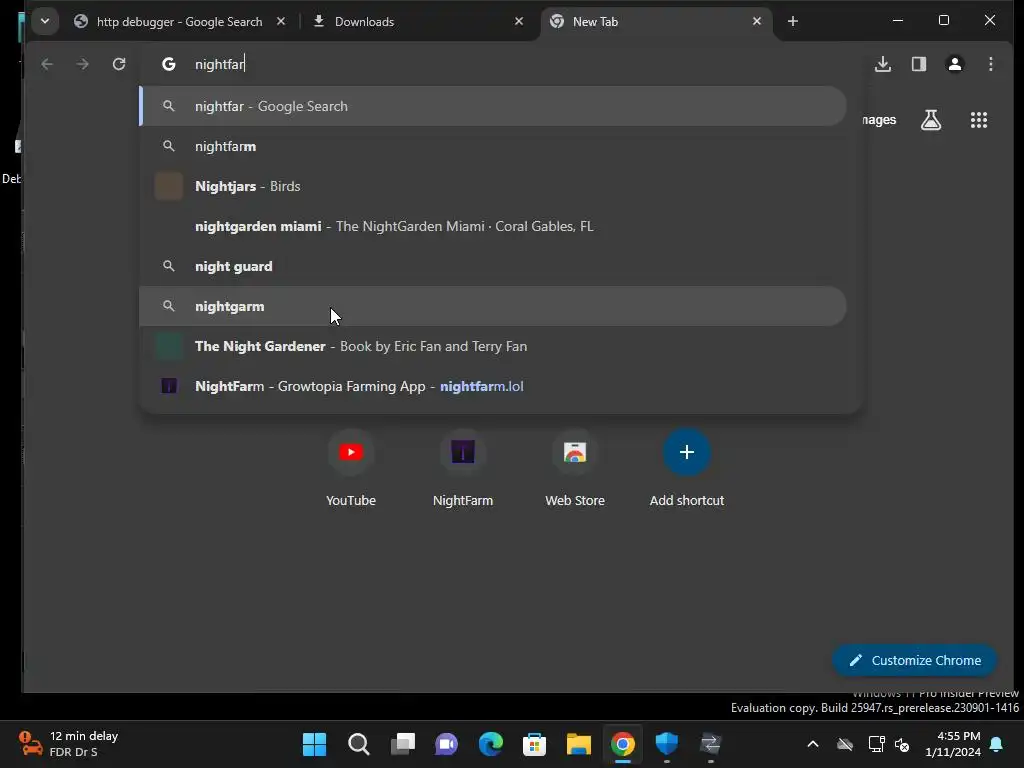
Task: Open network status tray icon
Action: pos(876,744)
